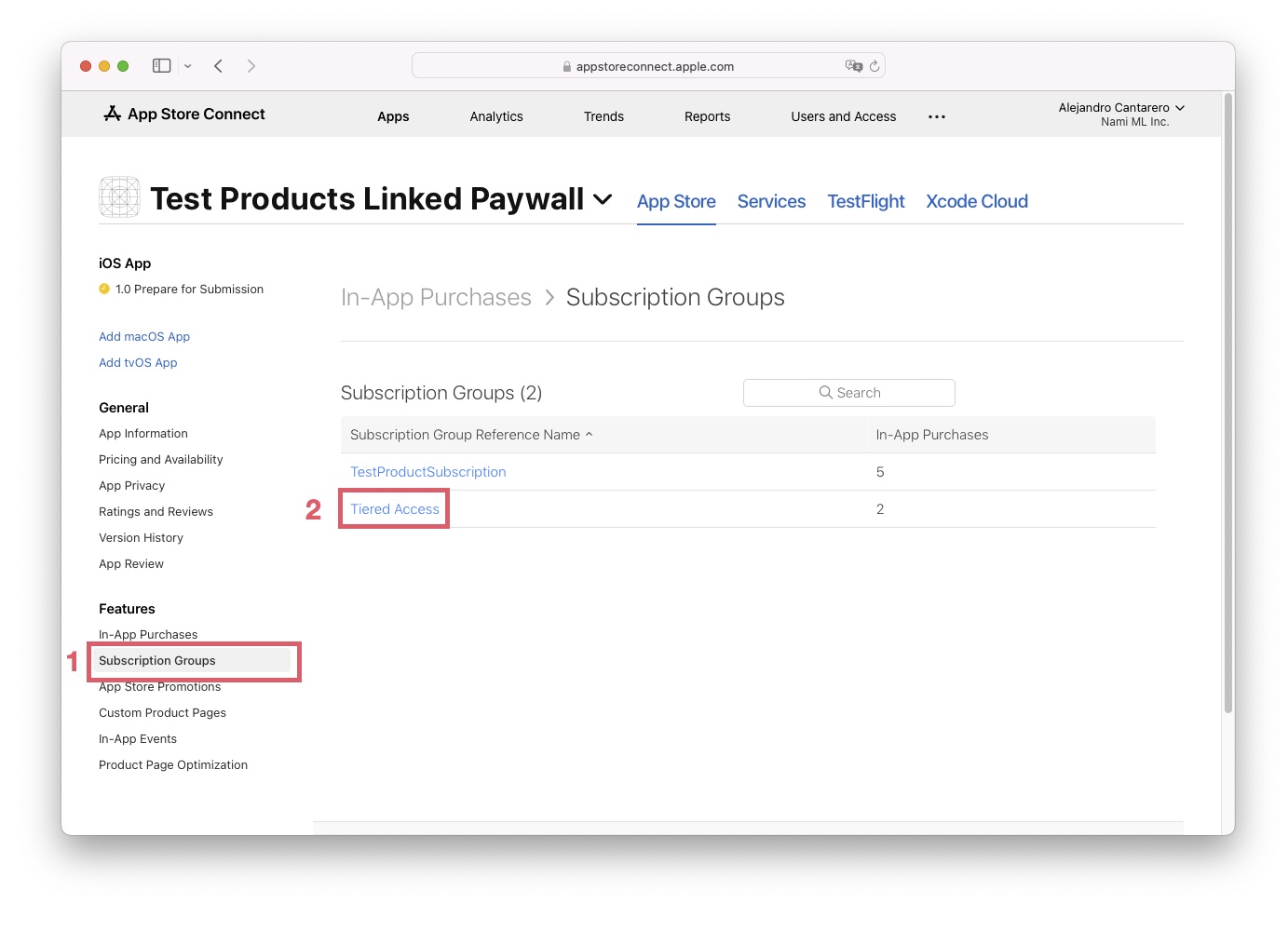Click the Add tvOS App link
The image size is (1288, 931).
pos(138,363)
